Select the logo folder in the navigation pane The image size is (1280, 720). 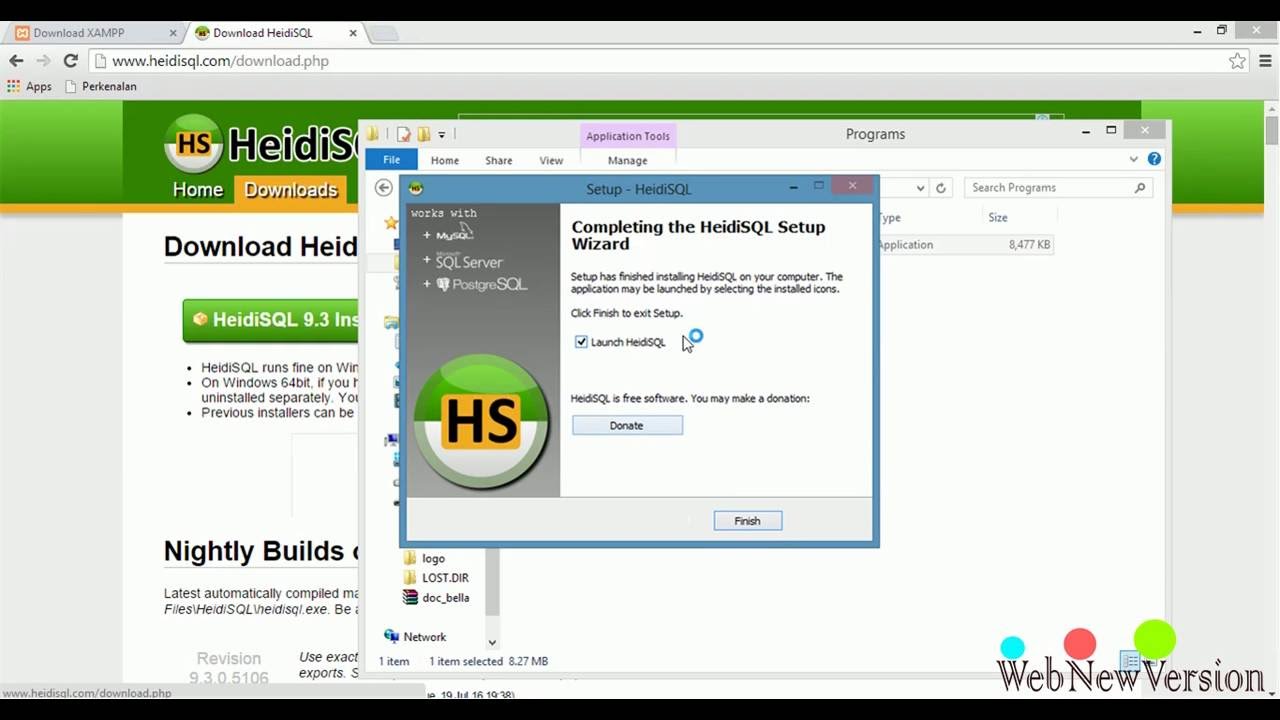pyautogui.click(x=433, y=559)
